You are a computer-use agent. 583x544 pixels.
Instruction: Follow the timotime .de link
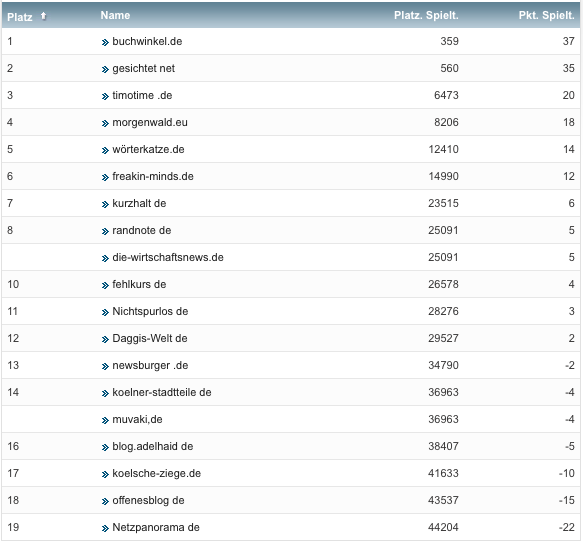click(x=142, y=95)
